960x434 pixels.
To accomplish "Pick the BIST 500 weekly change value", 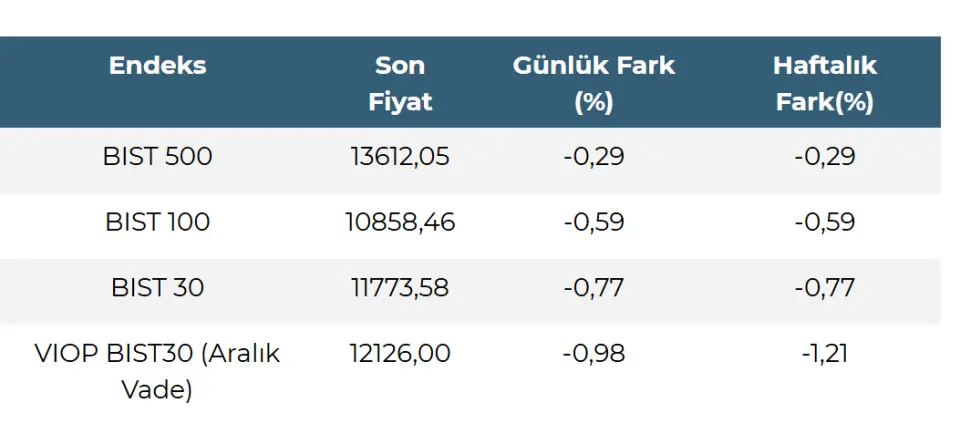I will click(825, 156).
